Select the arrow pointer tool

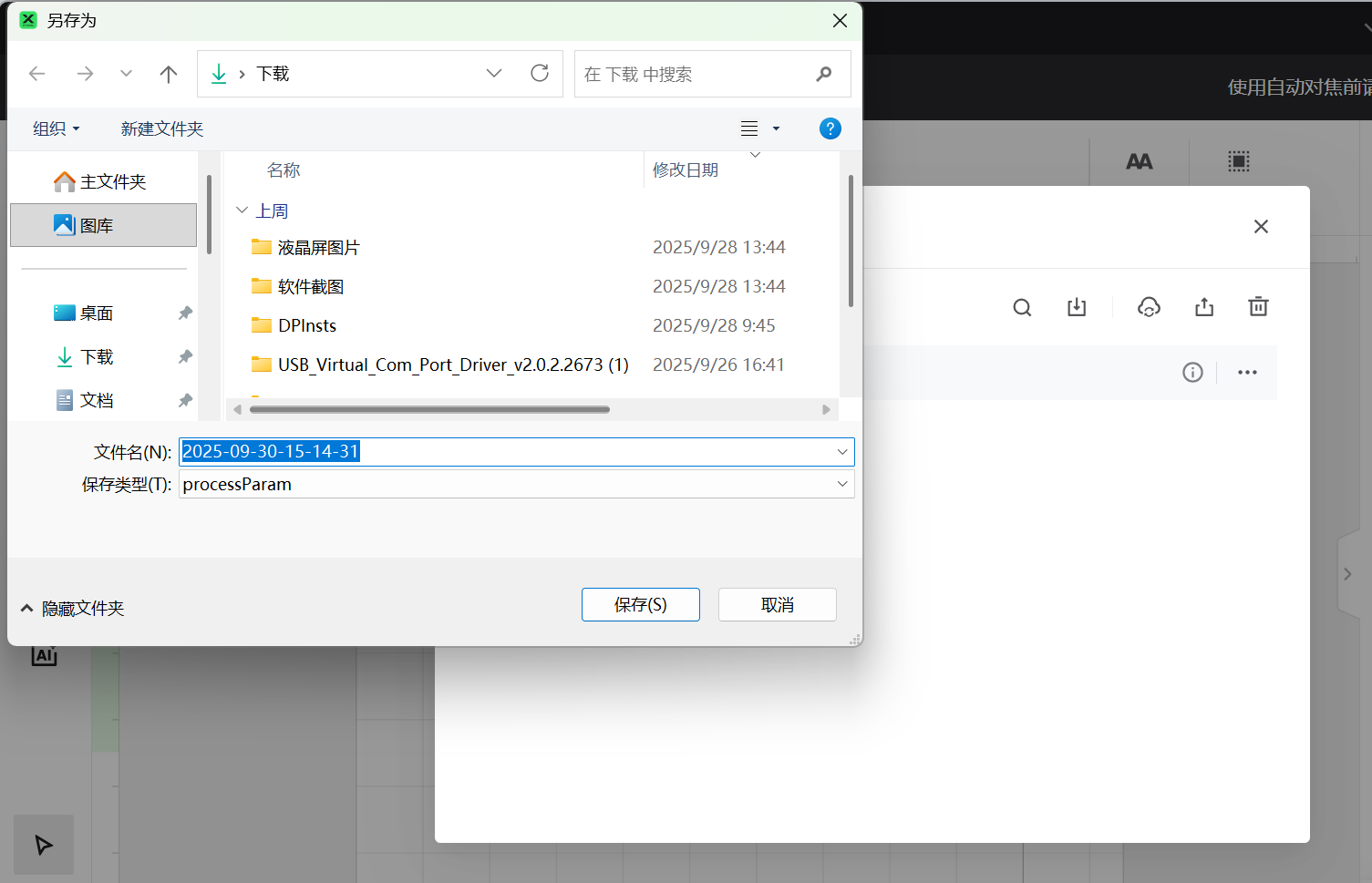(44, 845)
